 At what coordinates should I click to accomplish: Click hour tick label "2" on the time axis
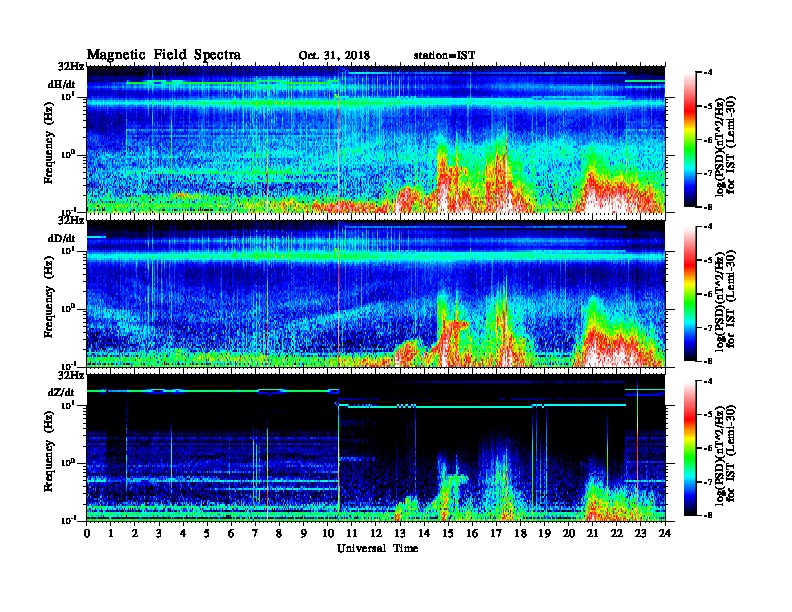coord(135,533)
